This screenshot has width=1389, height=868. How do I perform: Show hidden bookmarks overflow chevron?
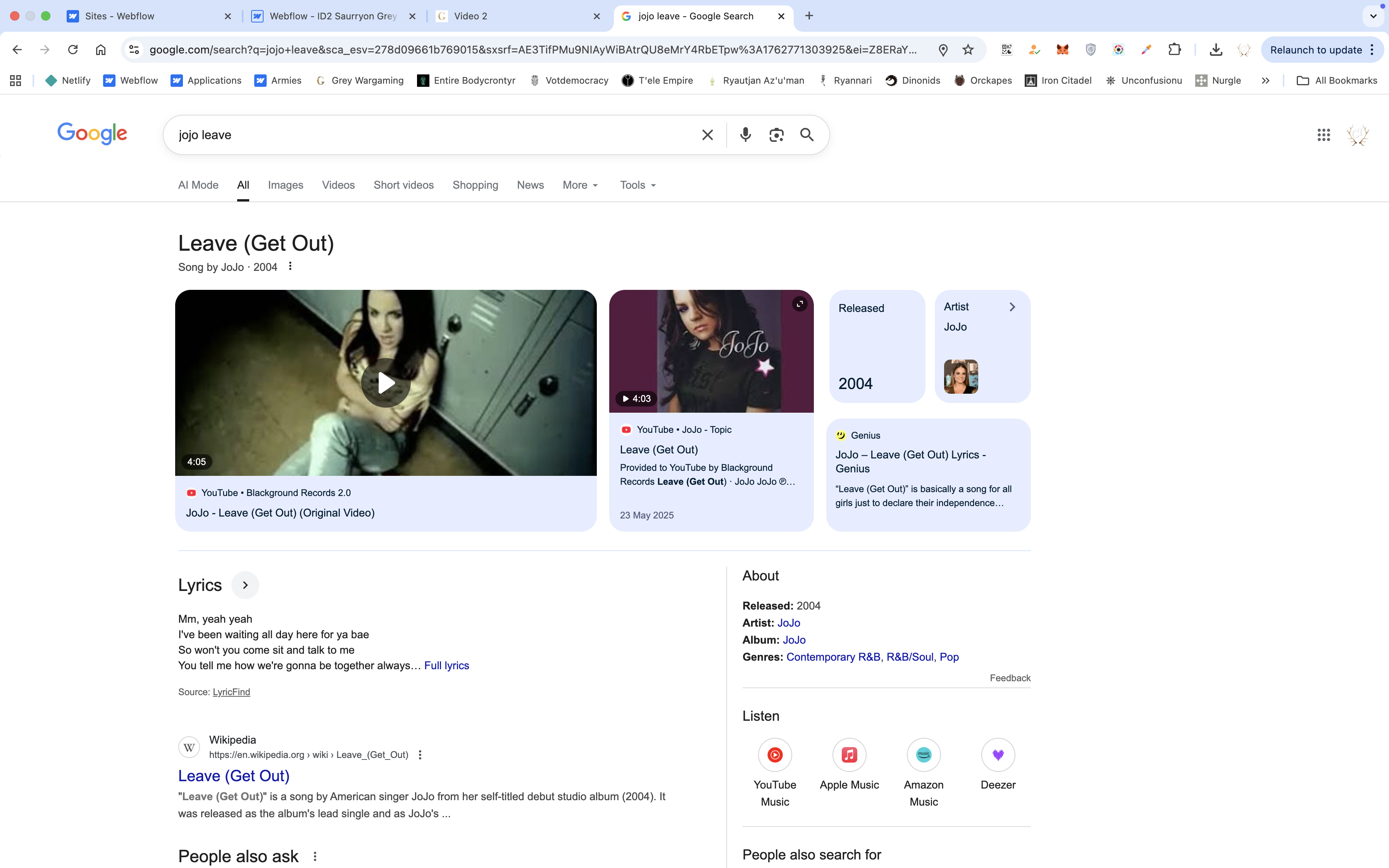1265,81
